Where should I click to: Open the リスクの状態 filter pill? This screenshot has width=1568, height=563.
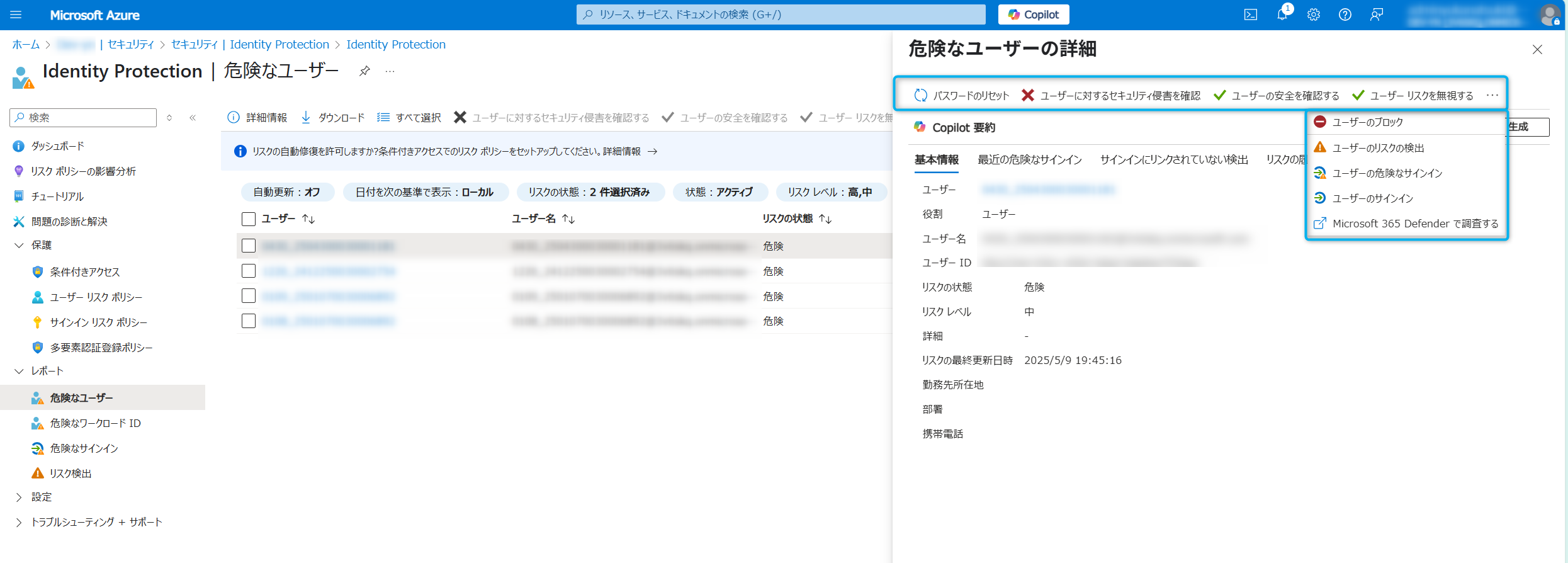(x=590, y=192)
